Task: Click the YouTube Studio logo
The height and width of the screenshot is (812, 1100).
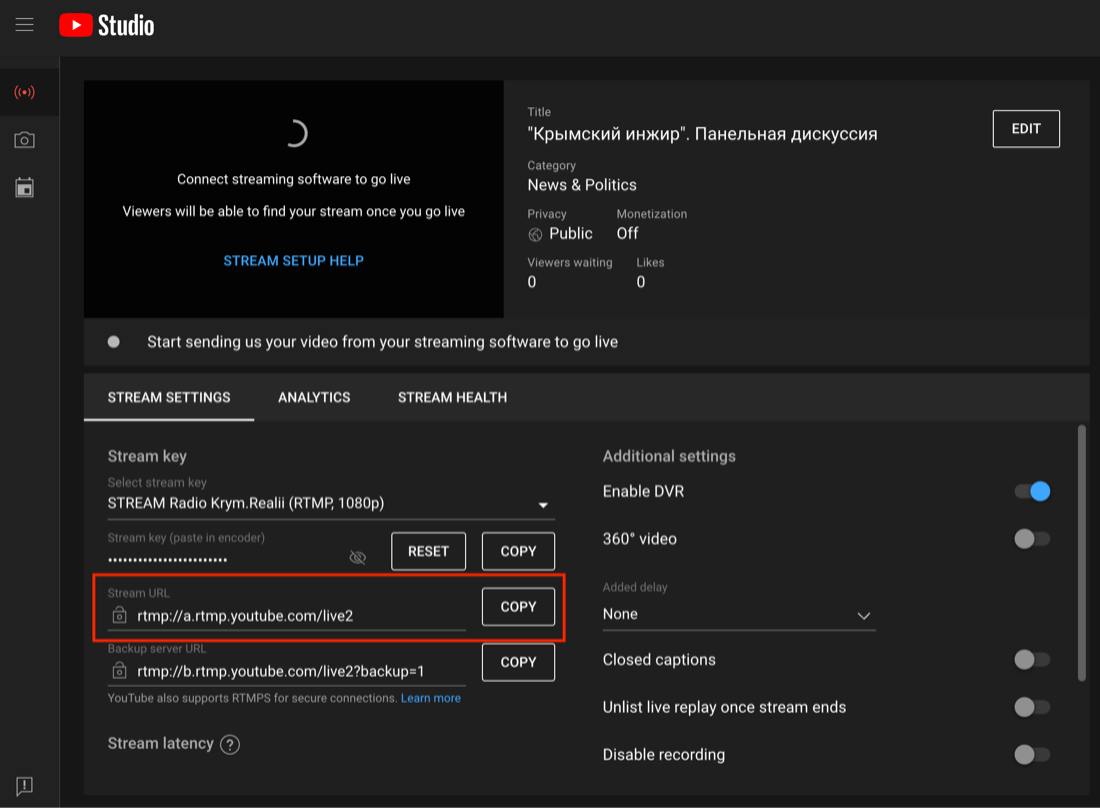Action: tap(107, 25)
